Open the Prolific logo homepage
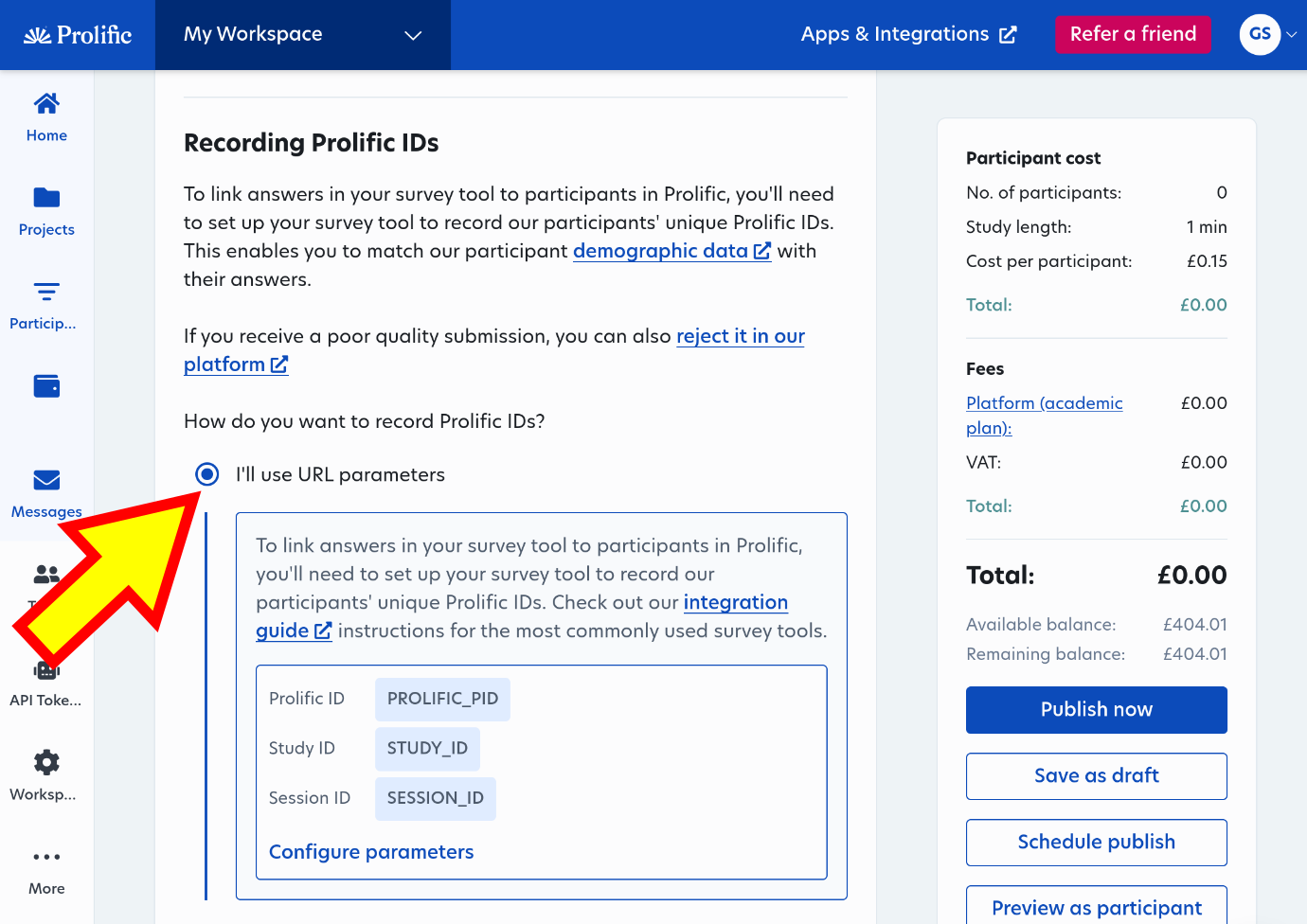The height and width of the screenshot is (924, 1307). point(78,35)
